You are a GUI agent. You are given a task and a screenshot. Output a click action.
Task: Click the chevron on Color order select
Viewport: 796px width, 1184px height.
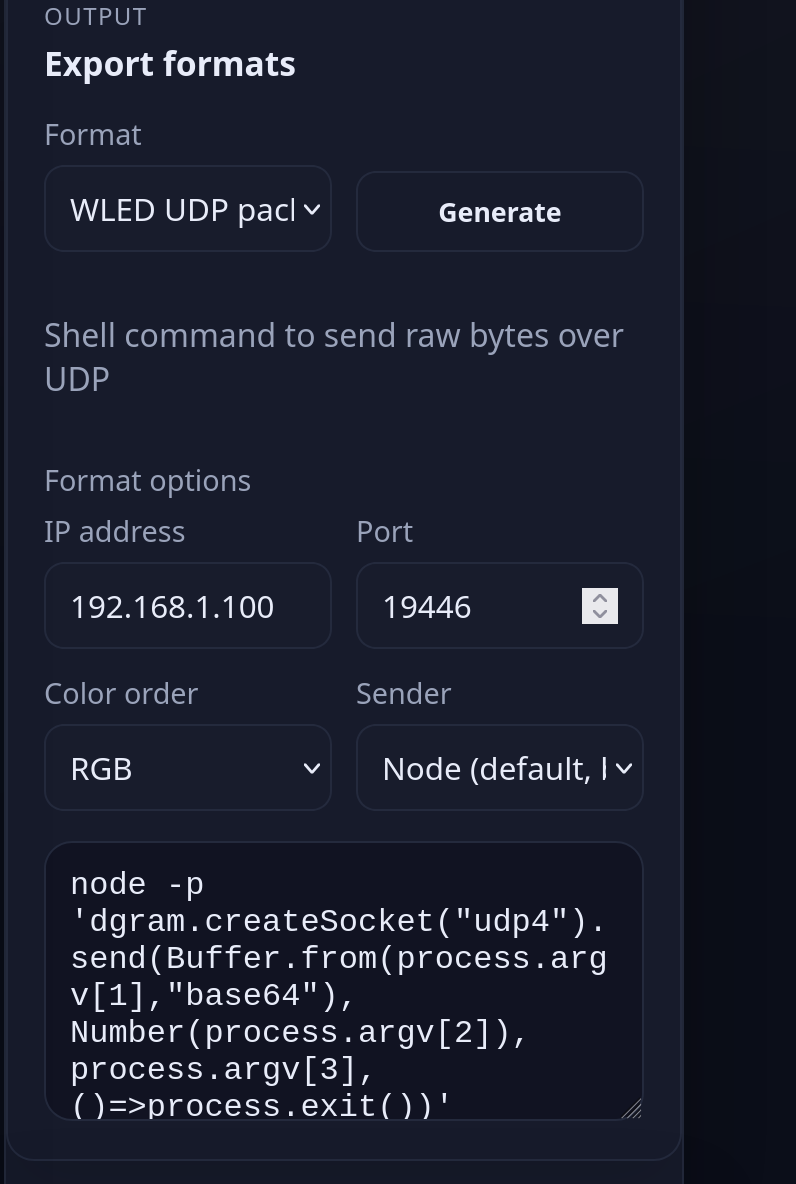click(312, 768)
